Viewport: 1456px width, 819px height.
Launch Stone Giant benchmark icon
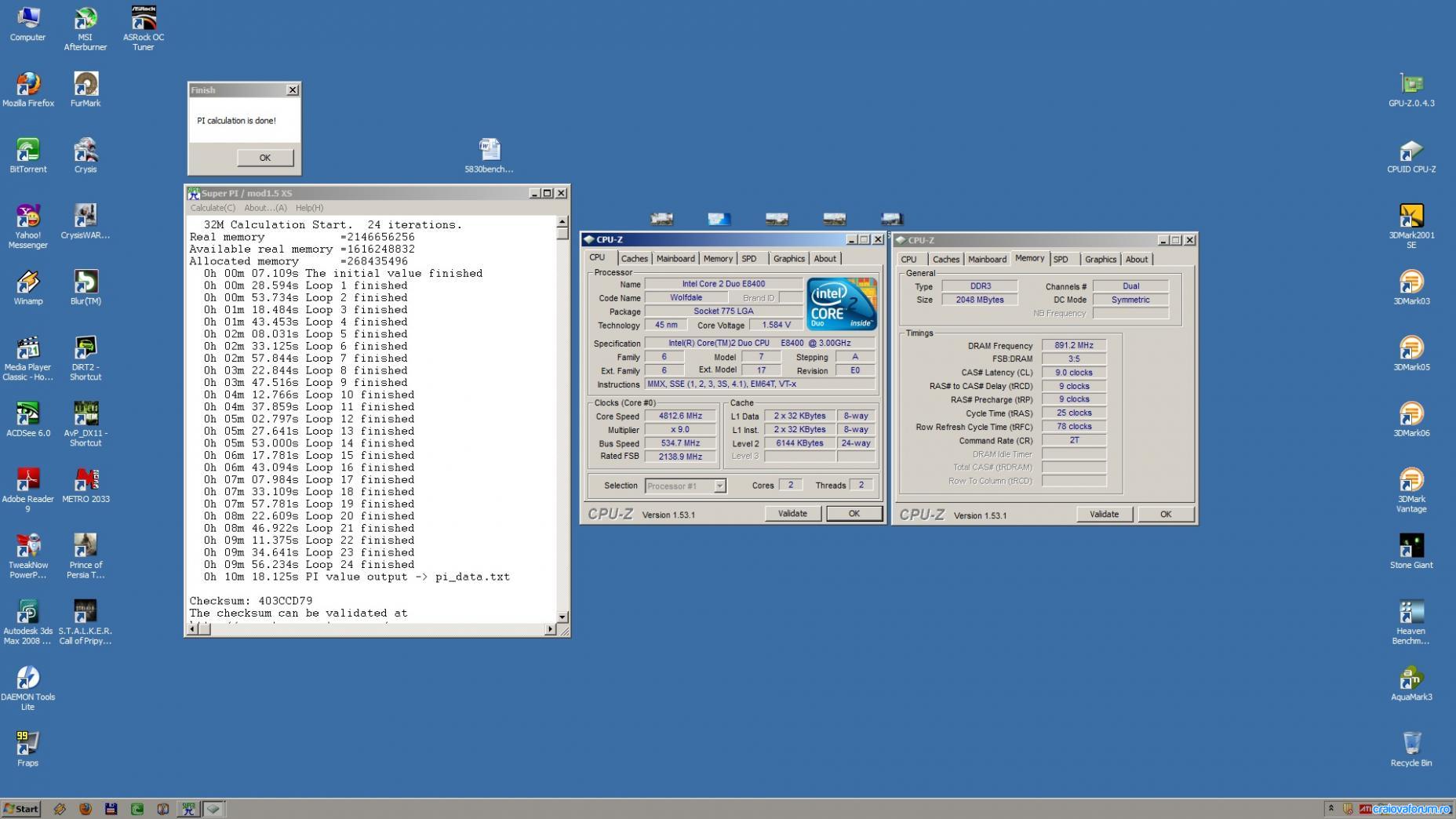coord(1411,551)
